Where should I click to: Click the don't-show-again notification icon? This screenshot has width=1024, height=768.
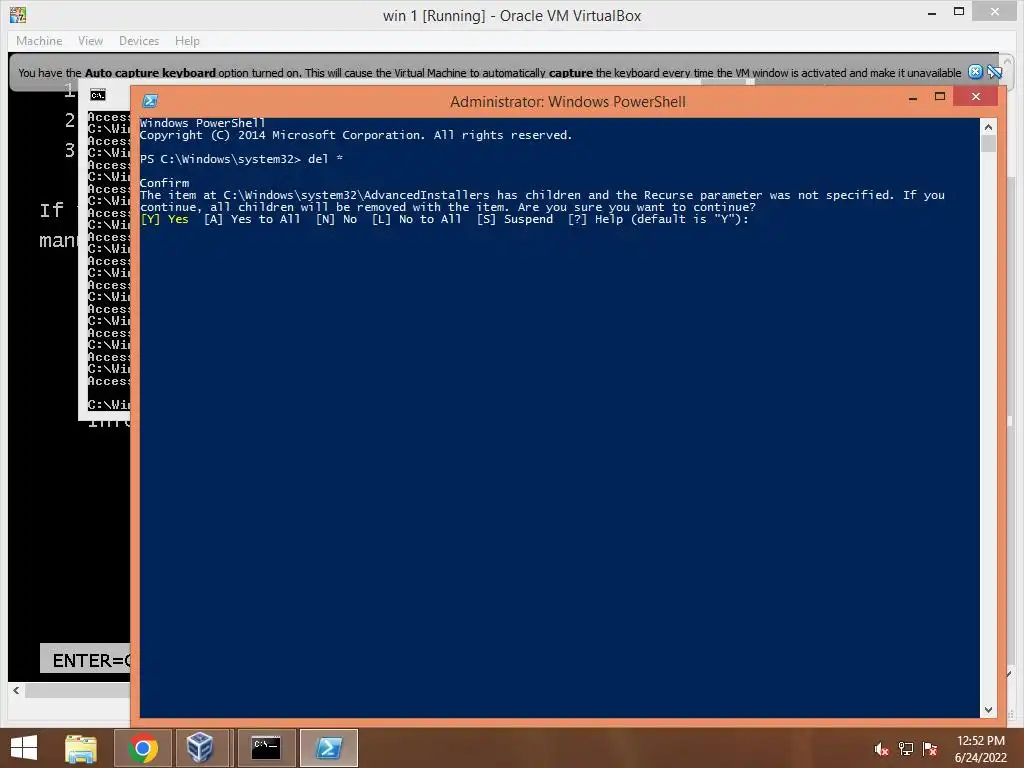995,72
